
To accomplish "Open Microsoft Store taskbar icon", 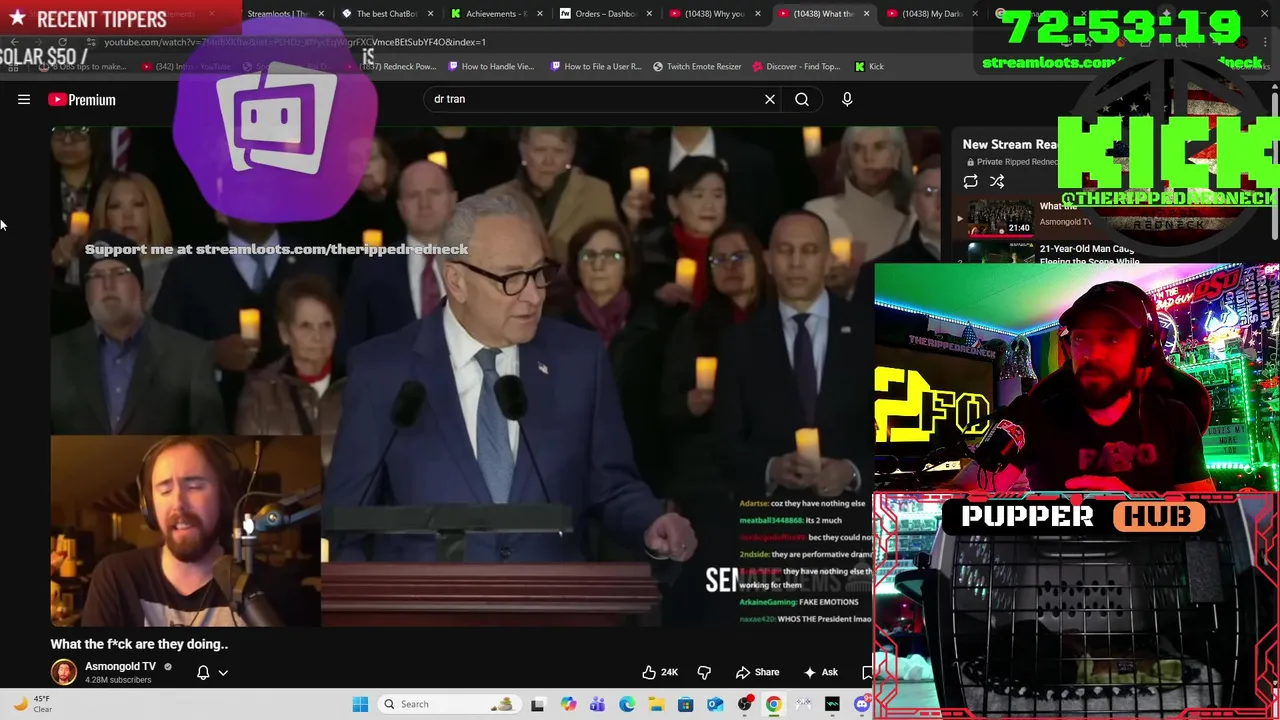I will (685, 704).
